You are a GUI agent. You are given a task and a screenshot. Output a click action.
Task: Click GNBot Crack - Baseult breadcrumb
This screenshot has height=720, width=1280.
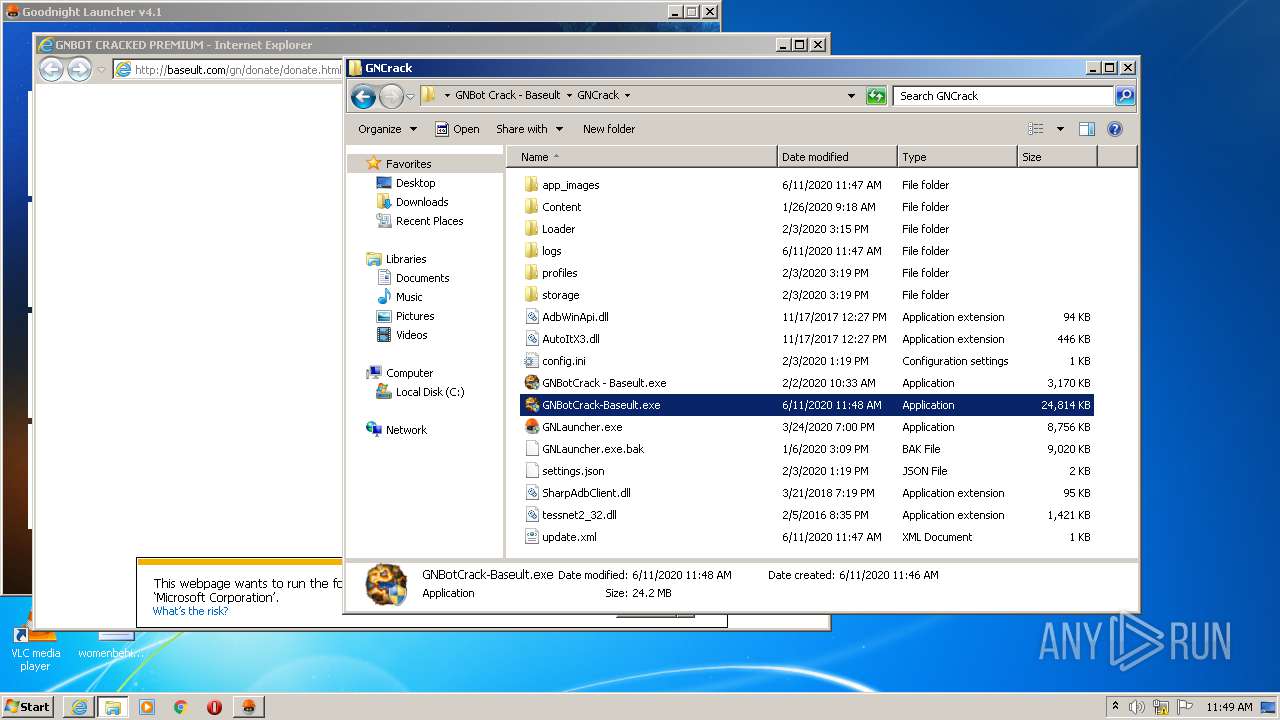pos(508,96)
